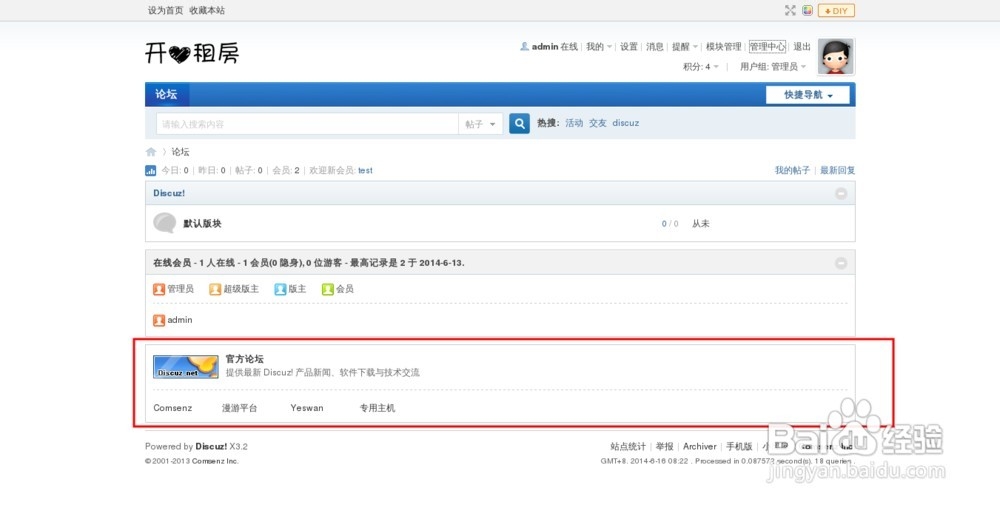Click the orange DIY button
The image size is (1000, 505).
[x=836, y=10]
